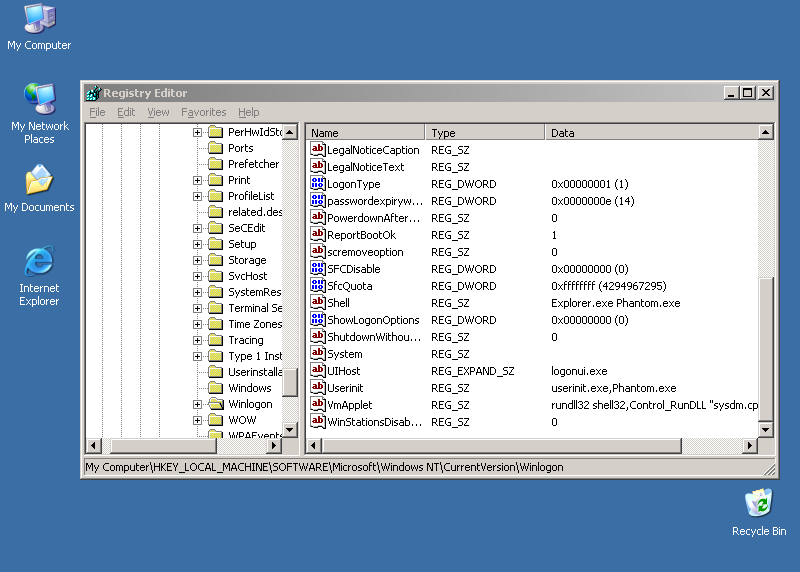This screenshot has height=572, width=800.
Task: Open the File menu
Action: pos(97,112)
